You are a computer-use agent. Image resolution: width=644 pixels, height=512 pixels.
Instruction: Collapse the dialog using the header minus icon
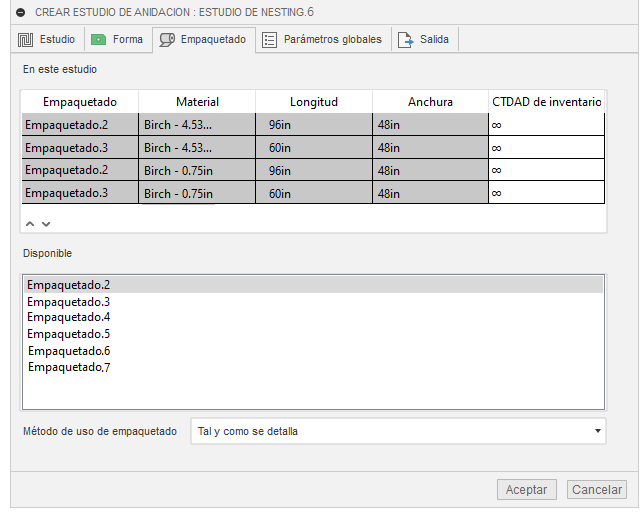[21, 13]
